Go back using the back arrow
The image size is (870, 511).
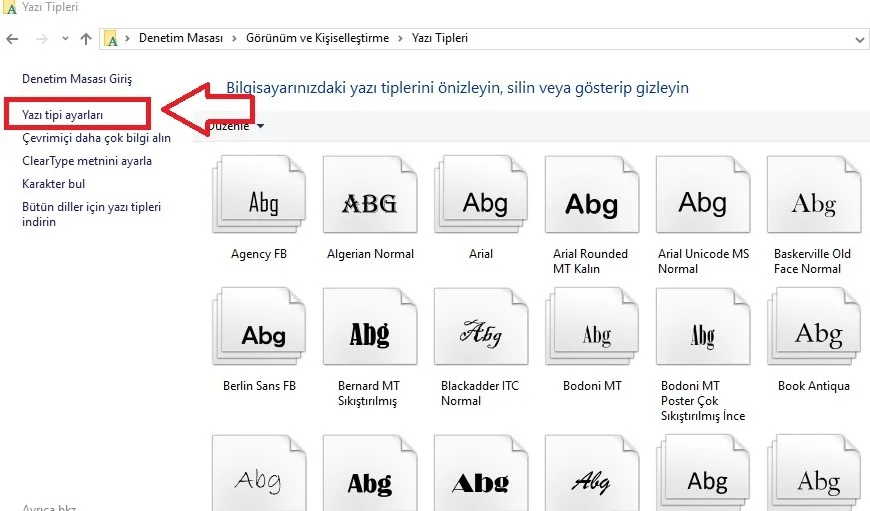click(x=12, y=39)
